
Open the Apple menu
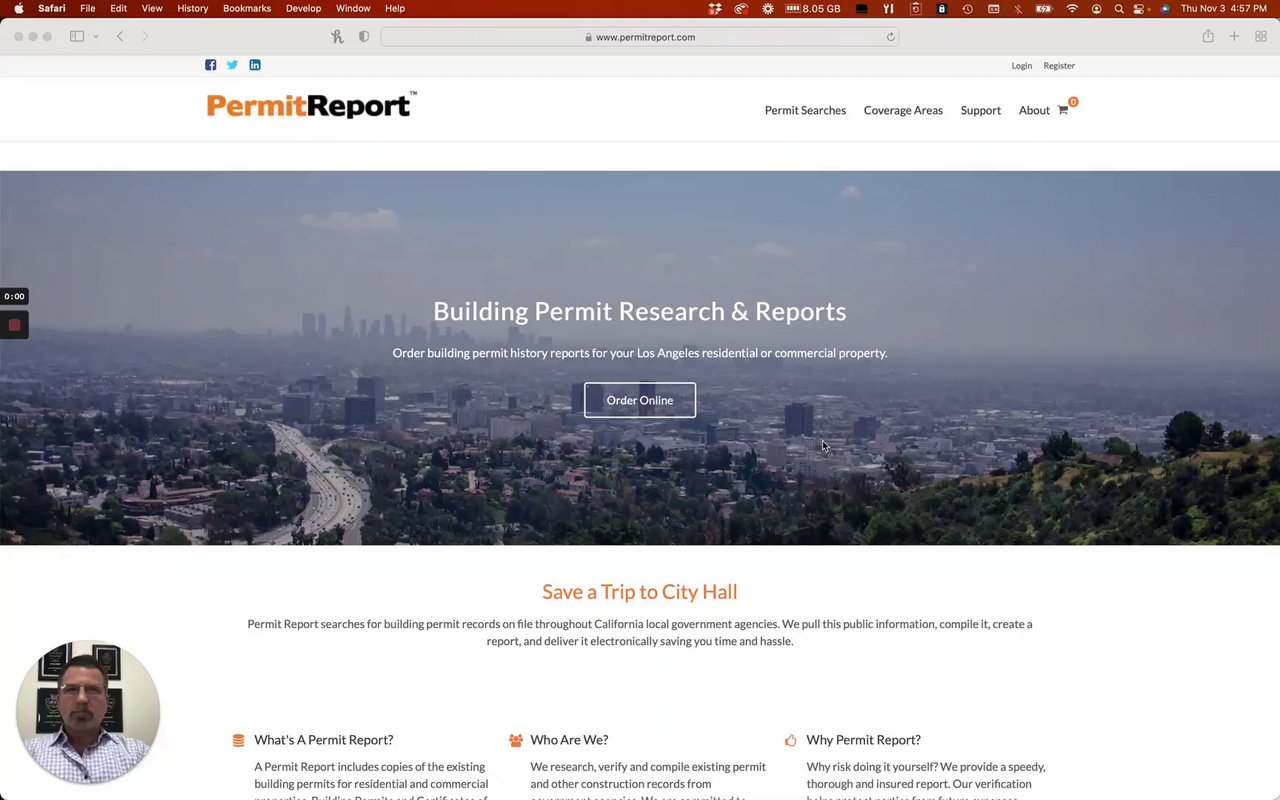[18, 8]
